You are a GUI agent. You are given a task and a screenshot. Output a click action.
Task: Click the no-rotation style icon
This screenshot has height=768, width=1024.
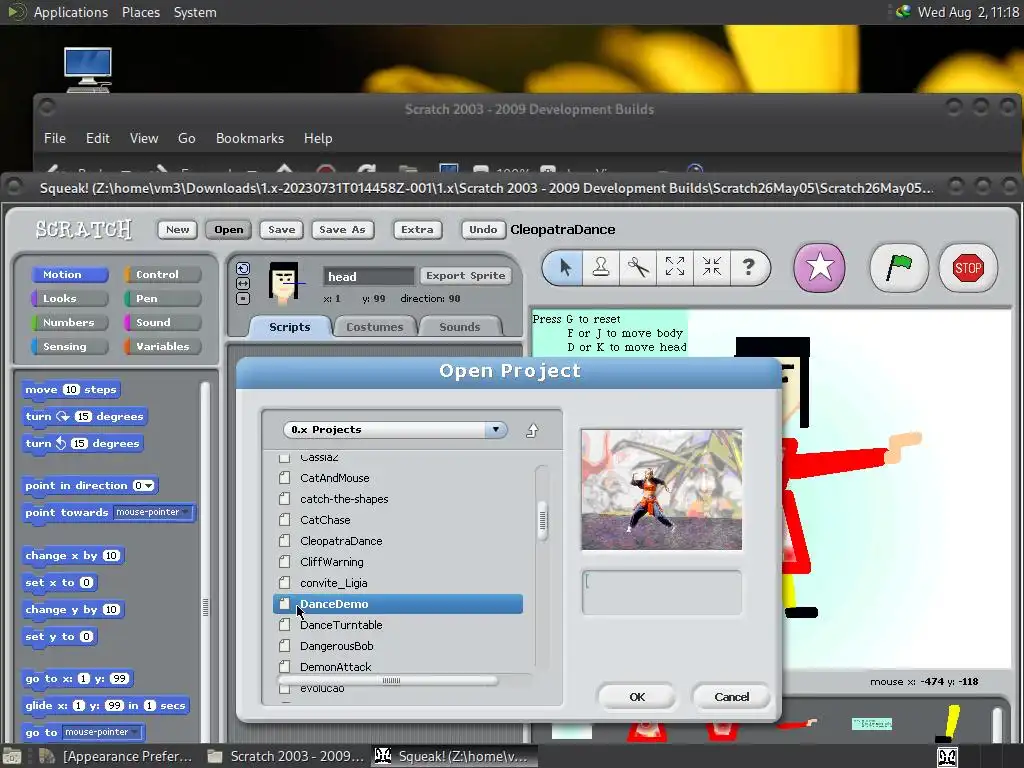(243, 298)
